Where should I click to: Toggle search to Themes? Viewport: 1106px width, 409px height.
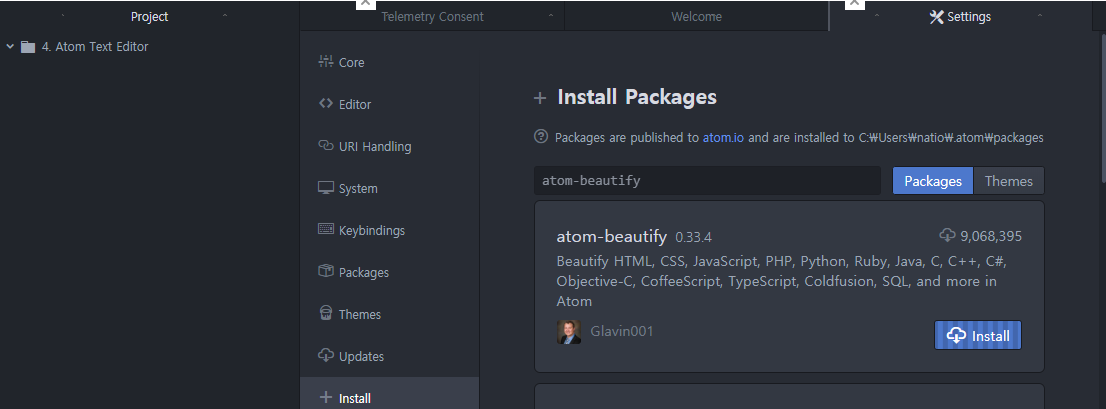1009,181
